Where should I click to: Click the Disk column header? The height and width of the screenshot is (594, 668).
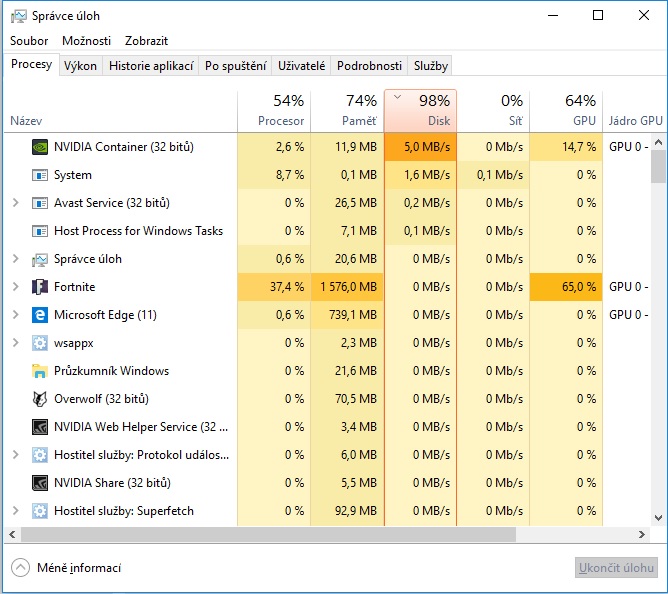tap(420, 110)
